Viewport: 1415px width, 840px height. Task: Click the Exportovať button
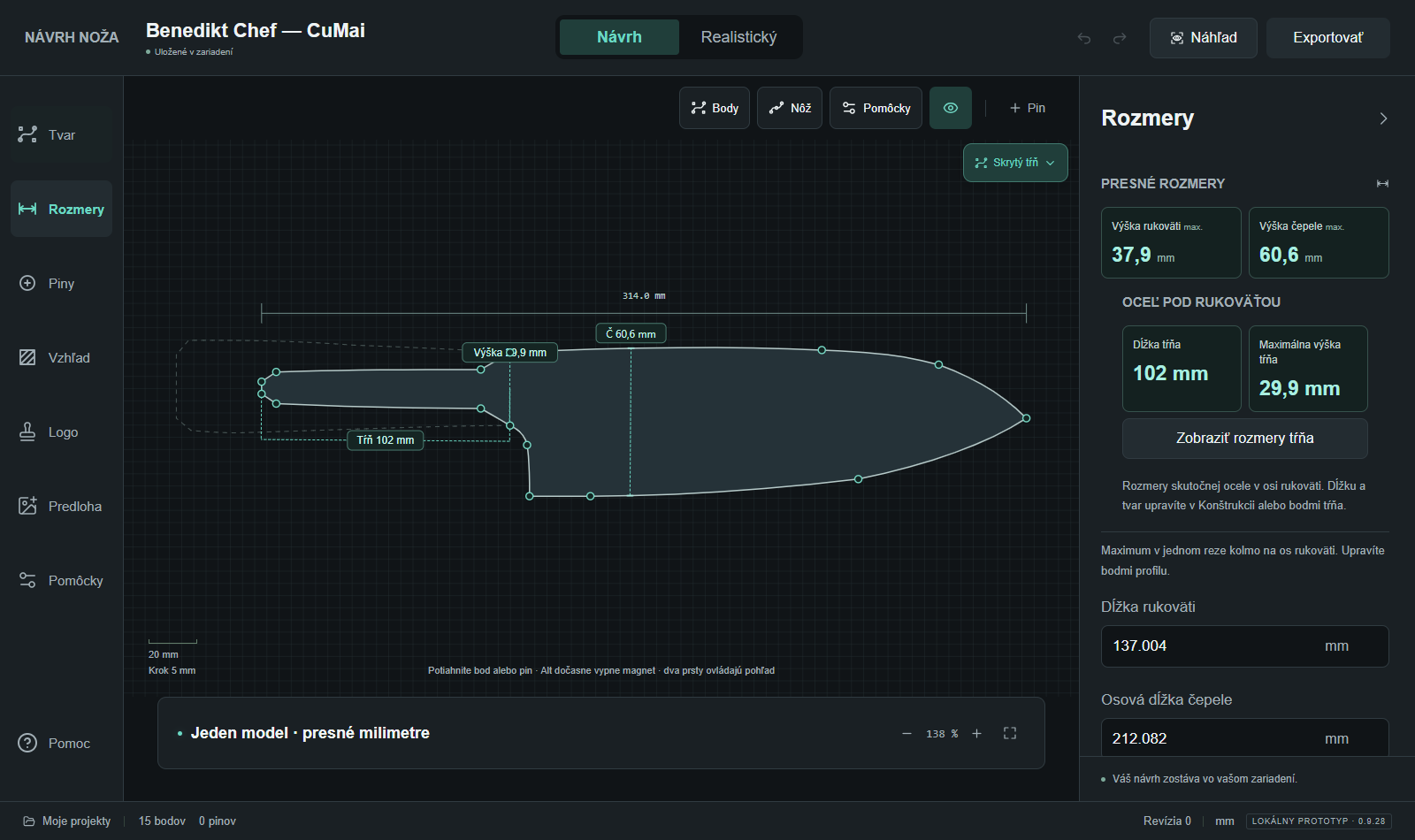(x=1327, y=38)
